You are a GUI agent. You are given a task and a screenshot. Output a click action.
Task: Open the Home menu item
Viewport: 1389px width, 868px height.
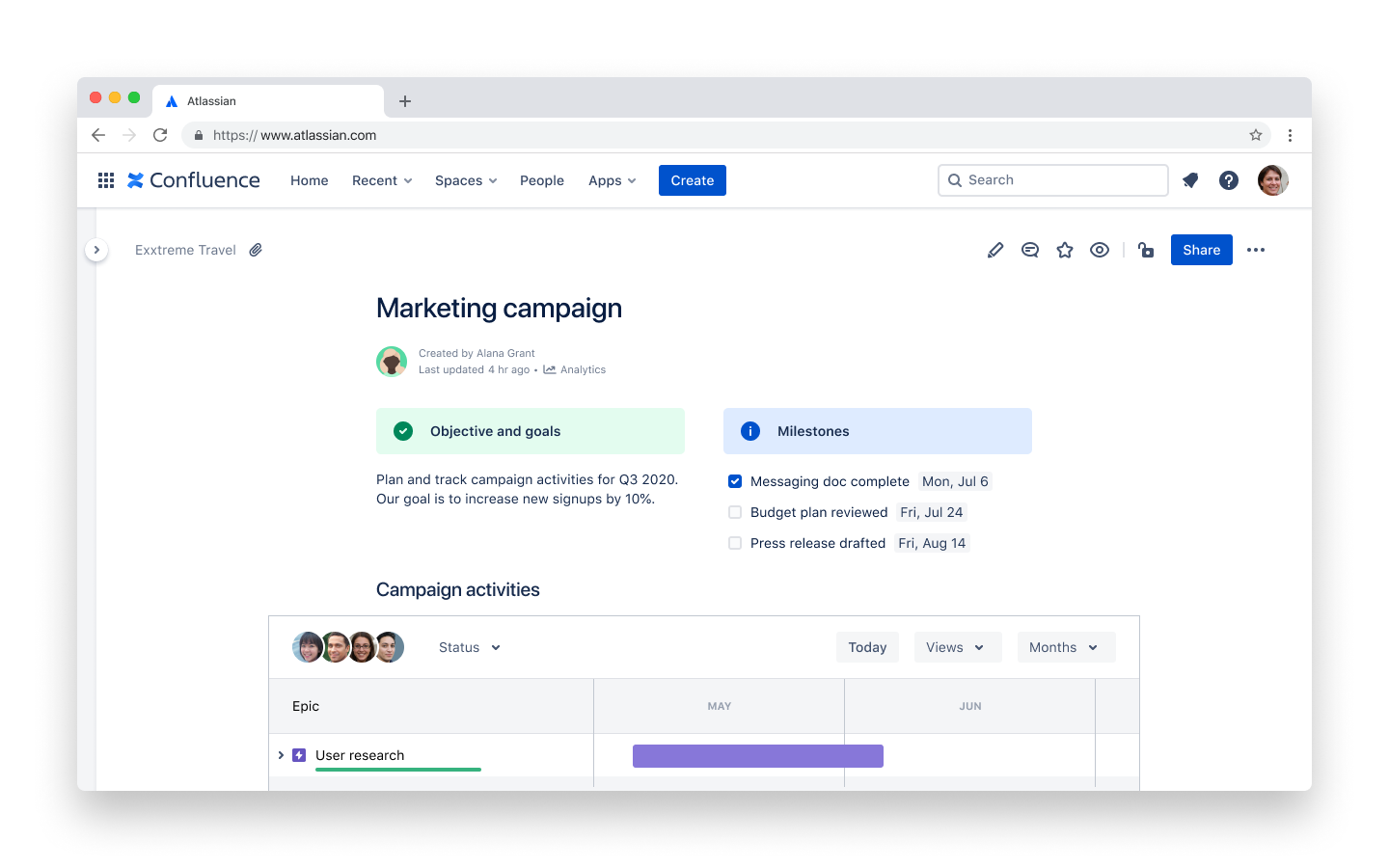tap(309, 180)
